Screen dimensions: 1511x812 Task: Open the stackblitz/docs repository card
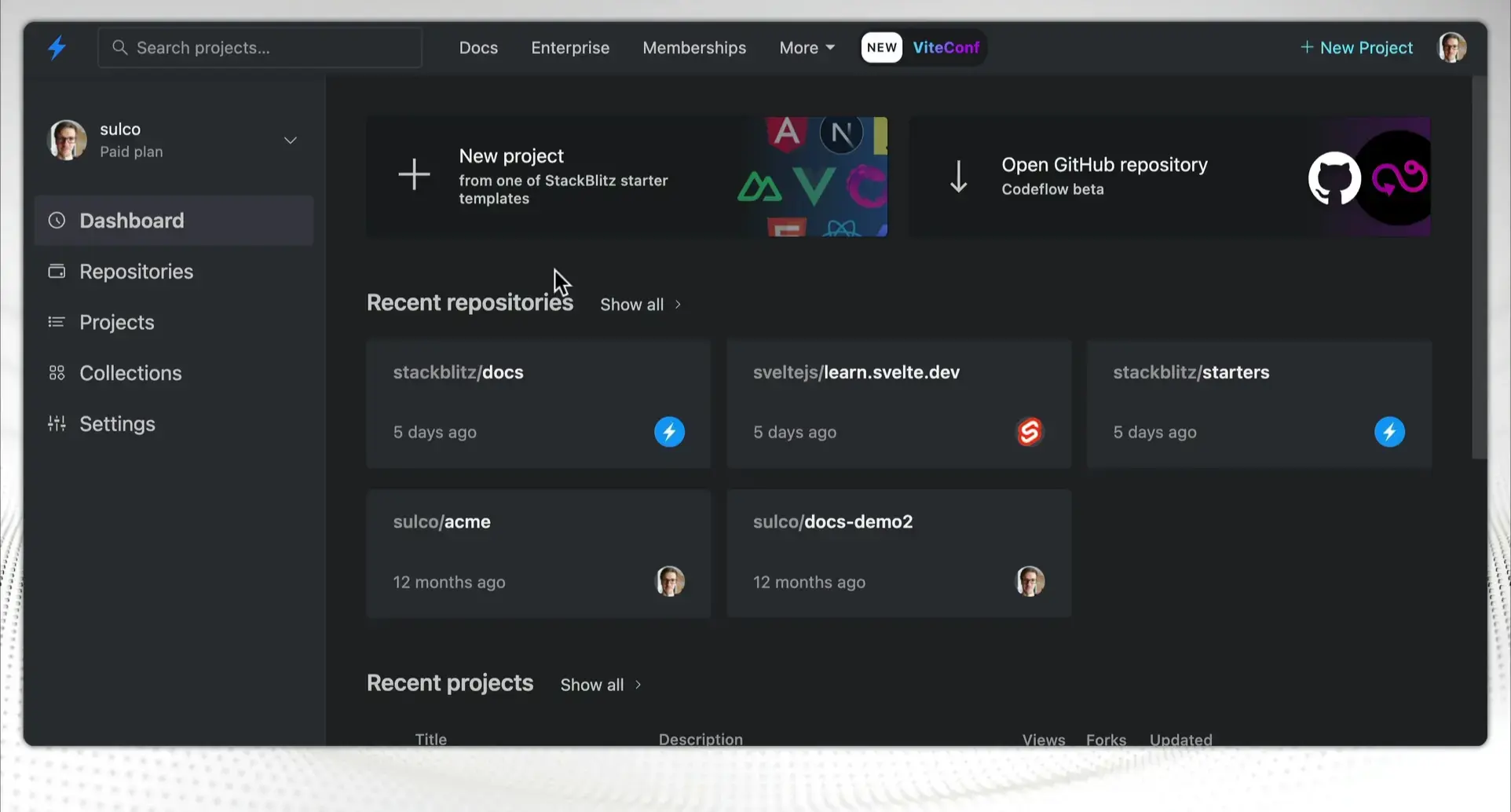[x=538, y=404]
